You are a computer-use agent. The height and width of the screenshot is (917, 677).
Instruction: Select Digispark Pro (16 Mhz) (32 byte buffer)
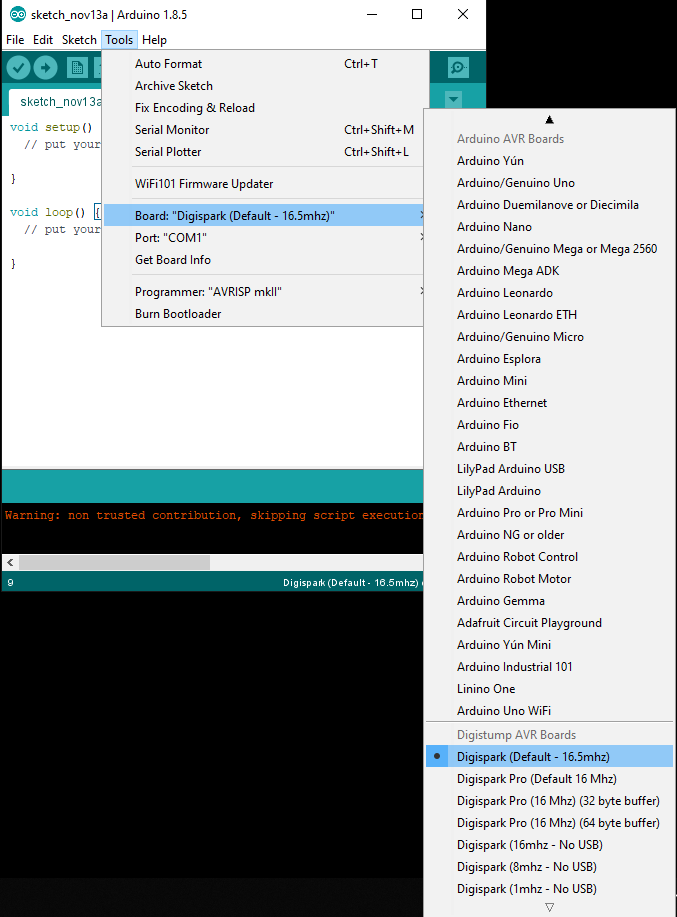[550, 801]
